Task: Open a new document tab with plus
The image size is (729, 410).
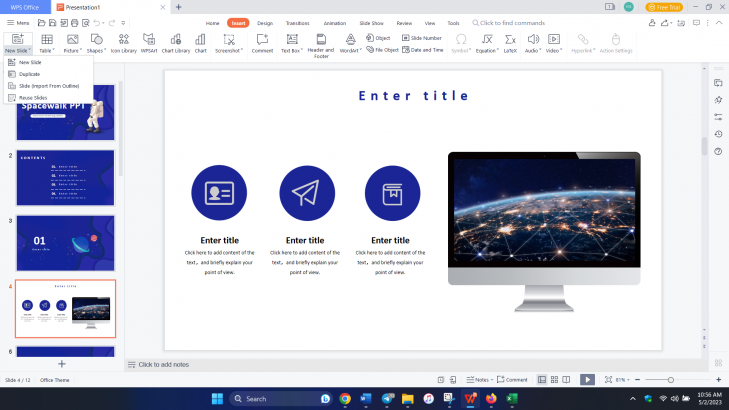Action: (179, 7)
